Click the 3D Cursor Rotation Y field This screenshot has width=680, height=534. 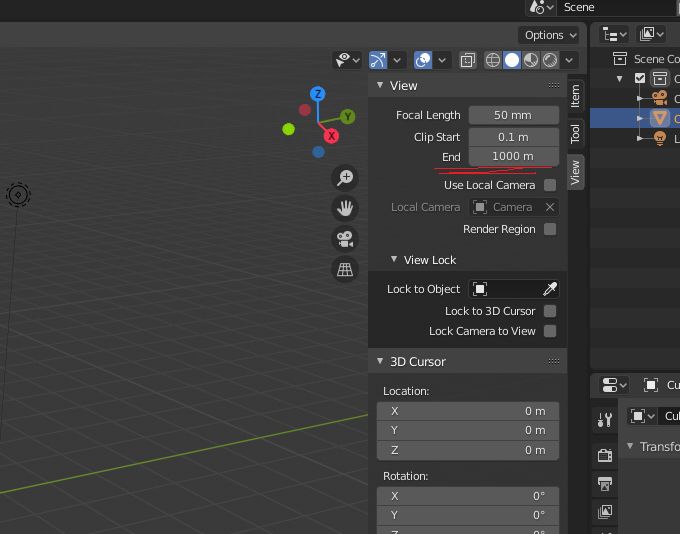pos(468,515)
